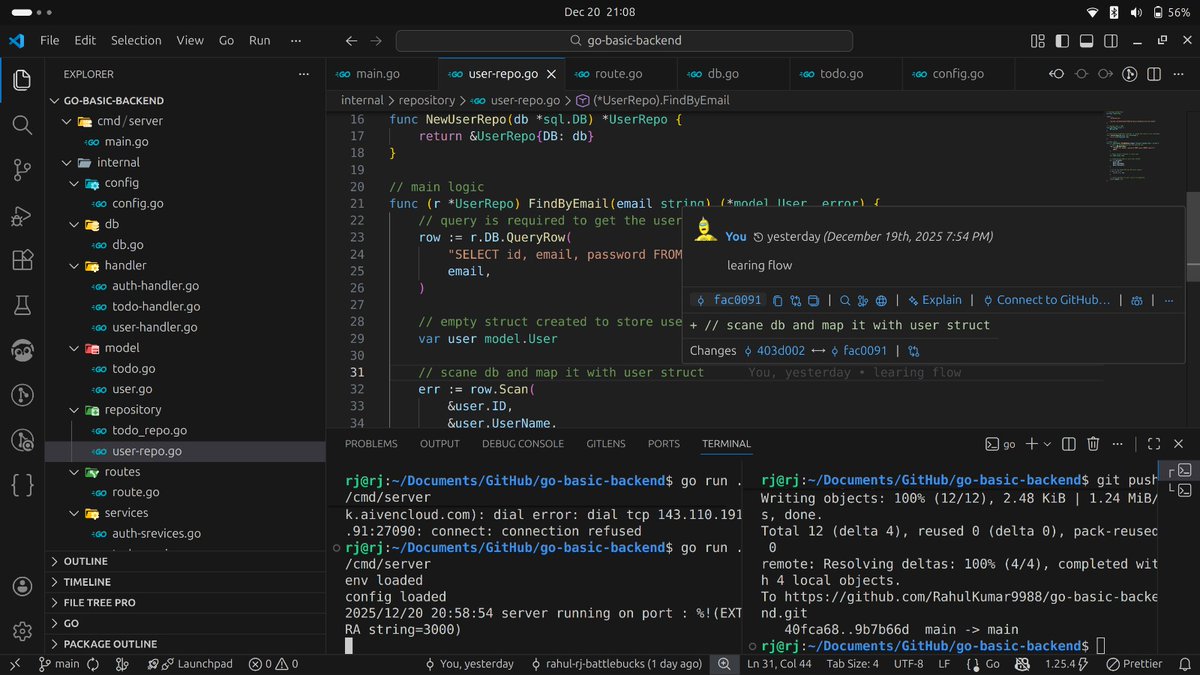Collapse the model folder

[185, 348]
